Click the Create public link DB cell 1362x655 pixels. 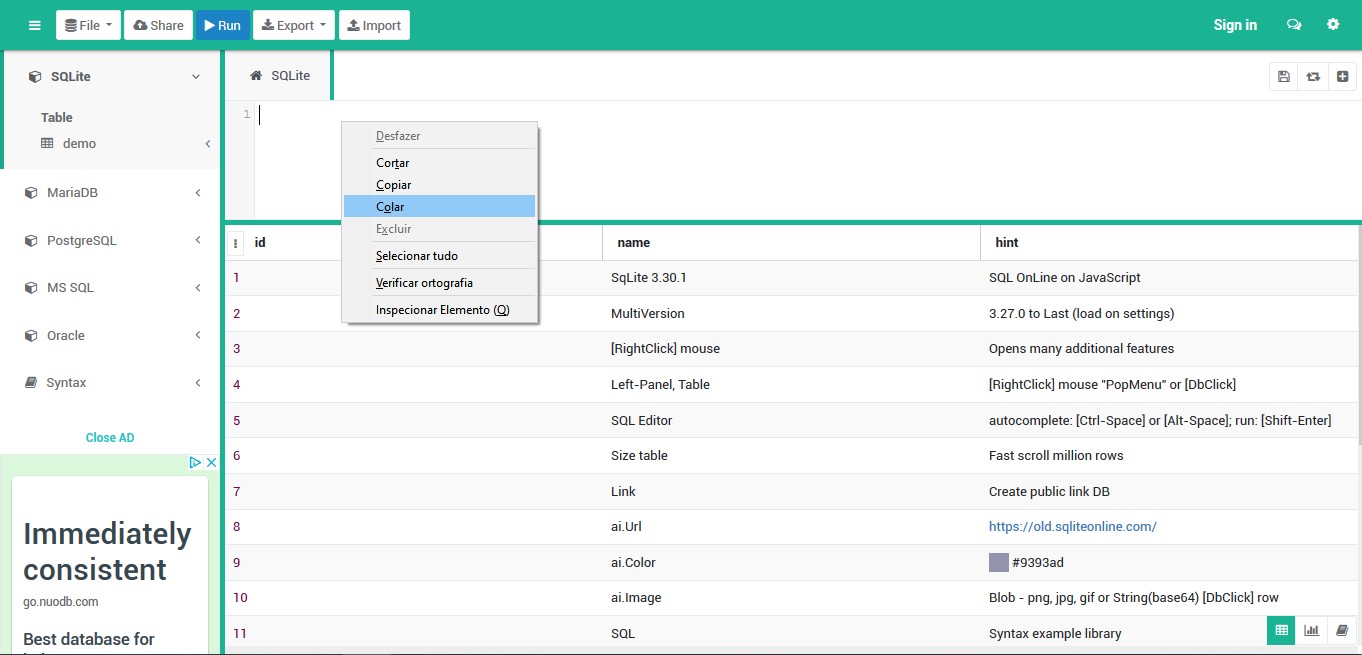click(1169, 492)
